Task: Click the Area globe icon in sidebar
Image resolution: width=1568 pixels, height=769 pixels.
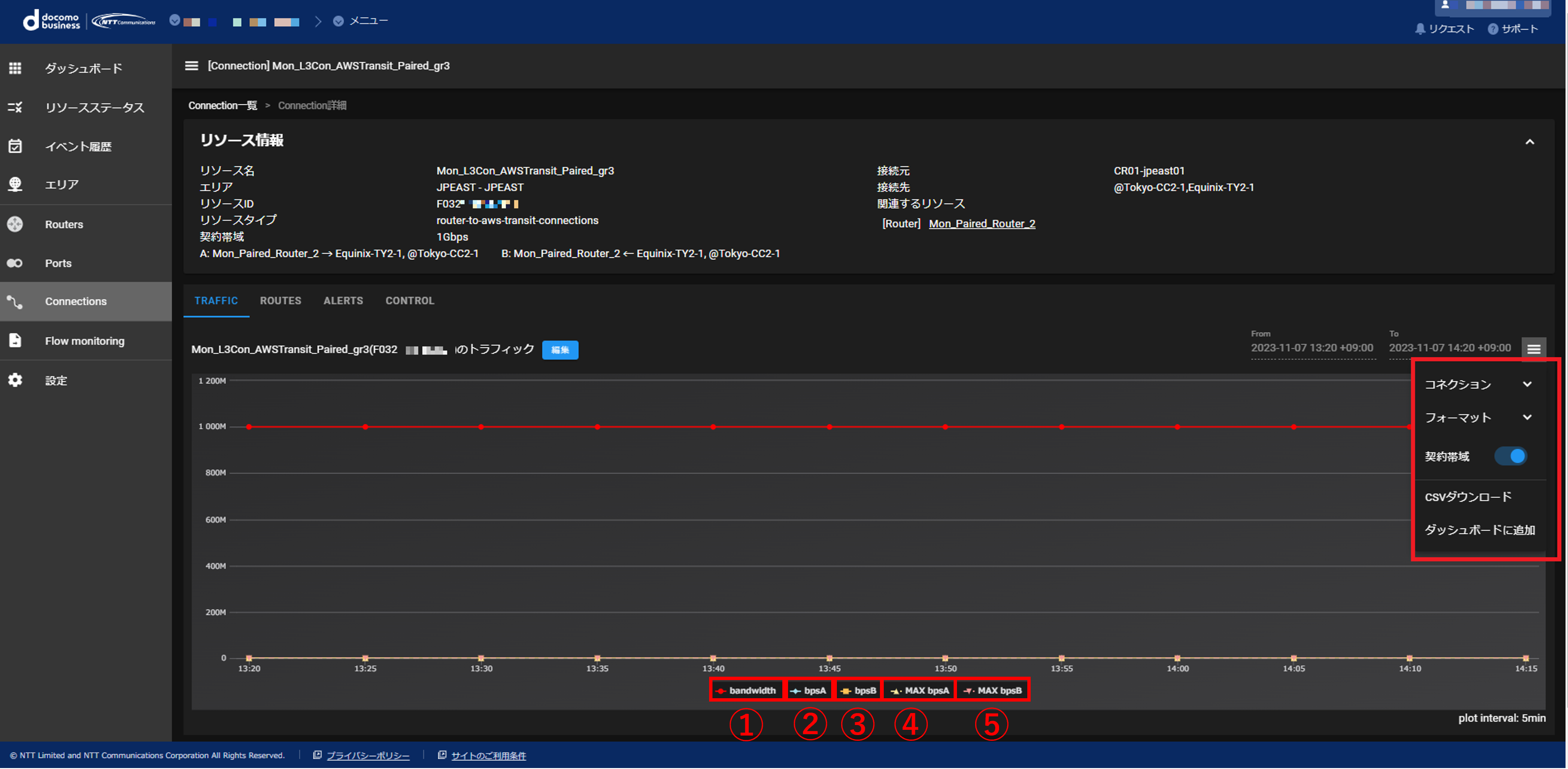Action: [15, 184]
